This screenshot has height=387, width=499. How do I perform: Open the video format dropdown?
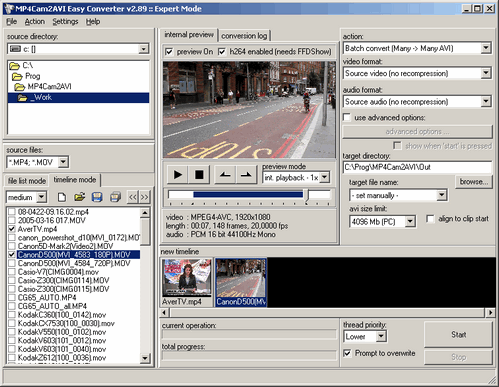[x=486, y=73]
